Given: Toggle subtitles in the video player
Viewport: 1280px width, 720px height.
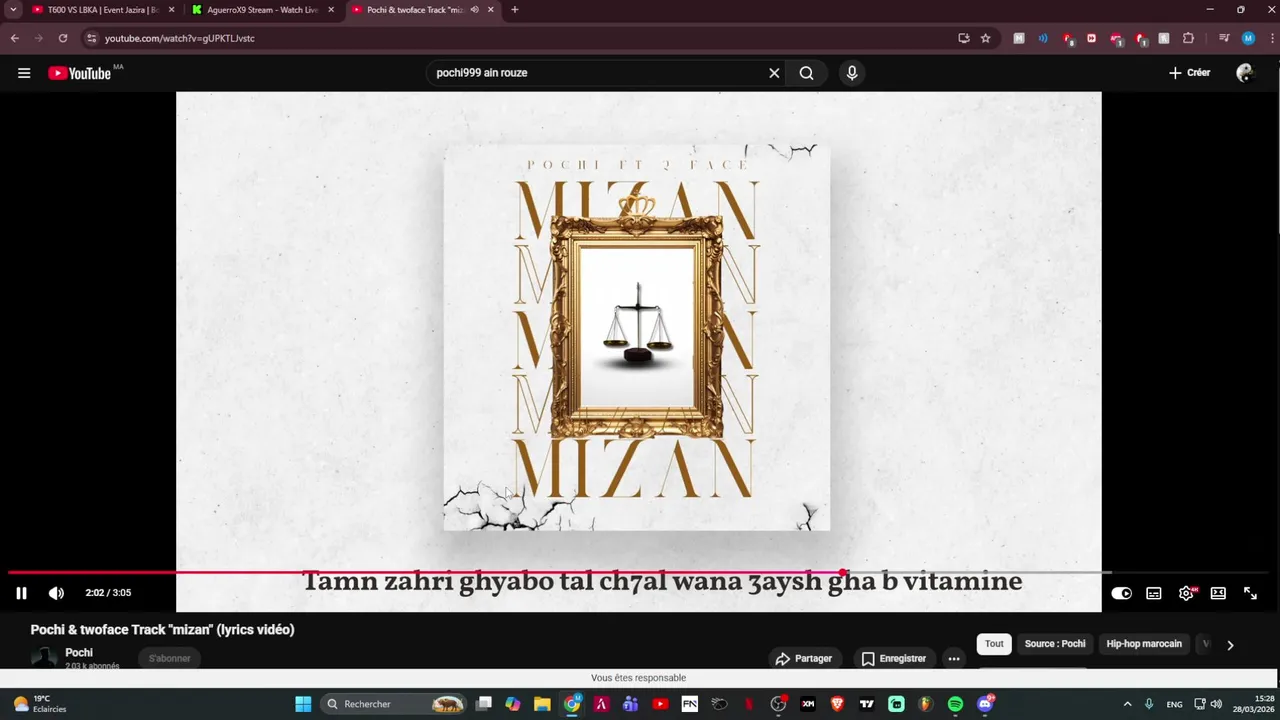Looking at the screenshot, I should [x=1154, y=593].
